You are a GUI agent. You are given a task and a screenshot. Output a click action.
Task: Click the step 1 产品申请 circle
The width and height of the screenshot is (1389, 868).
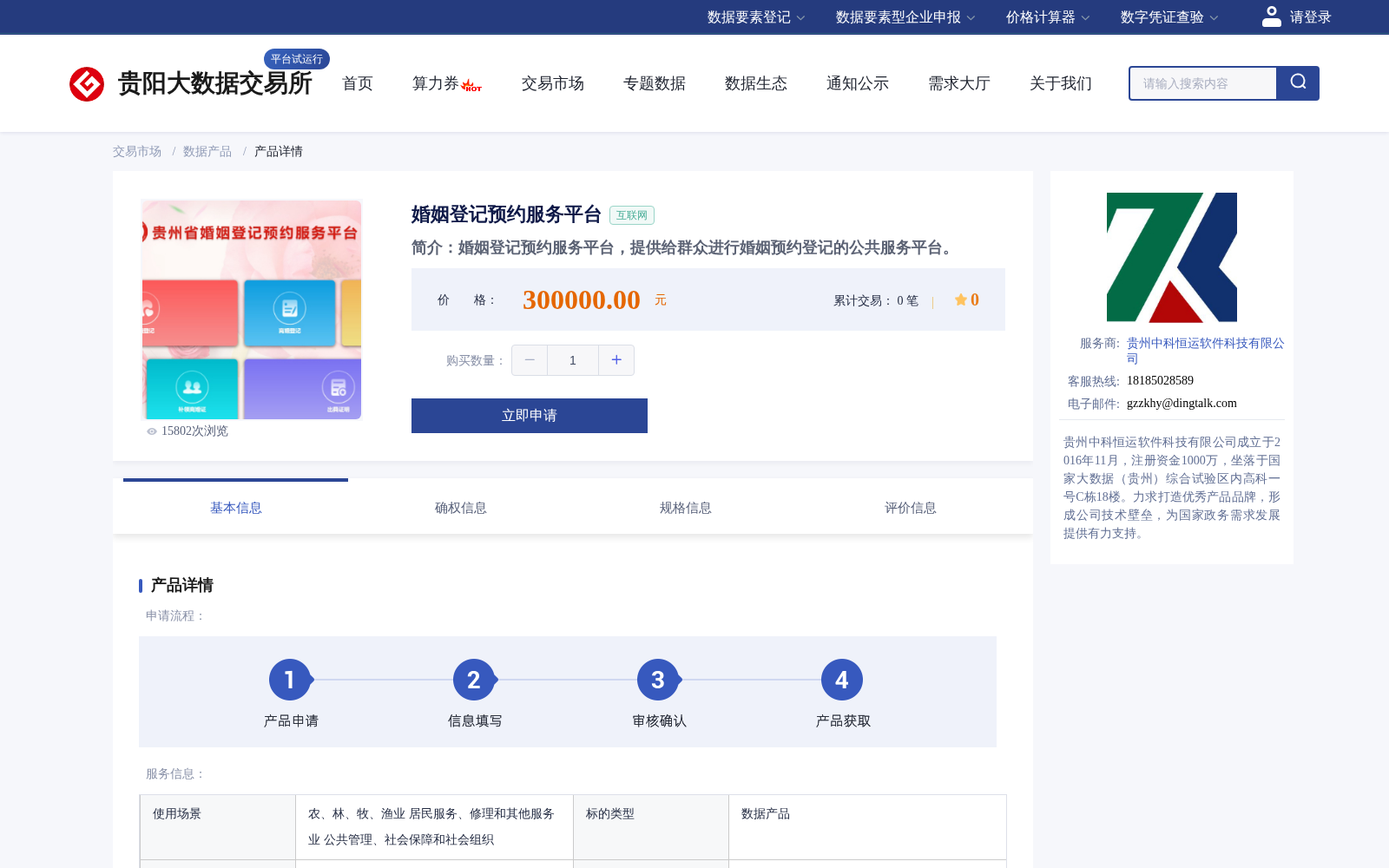tap(290, 680)
